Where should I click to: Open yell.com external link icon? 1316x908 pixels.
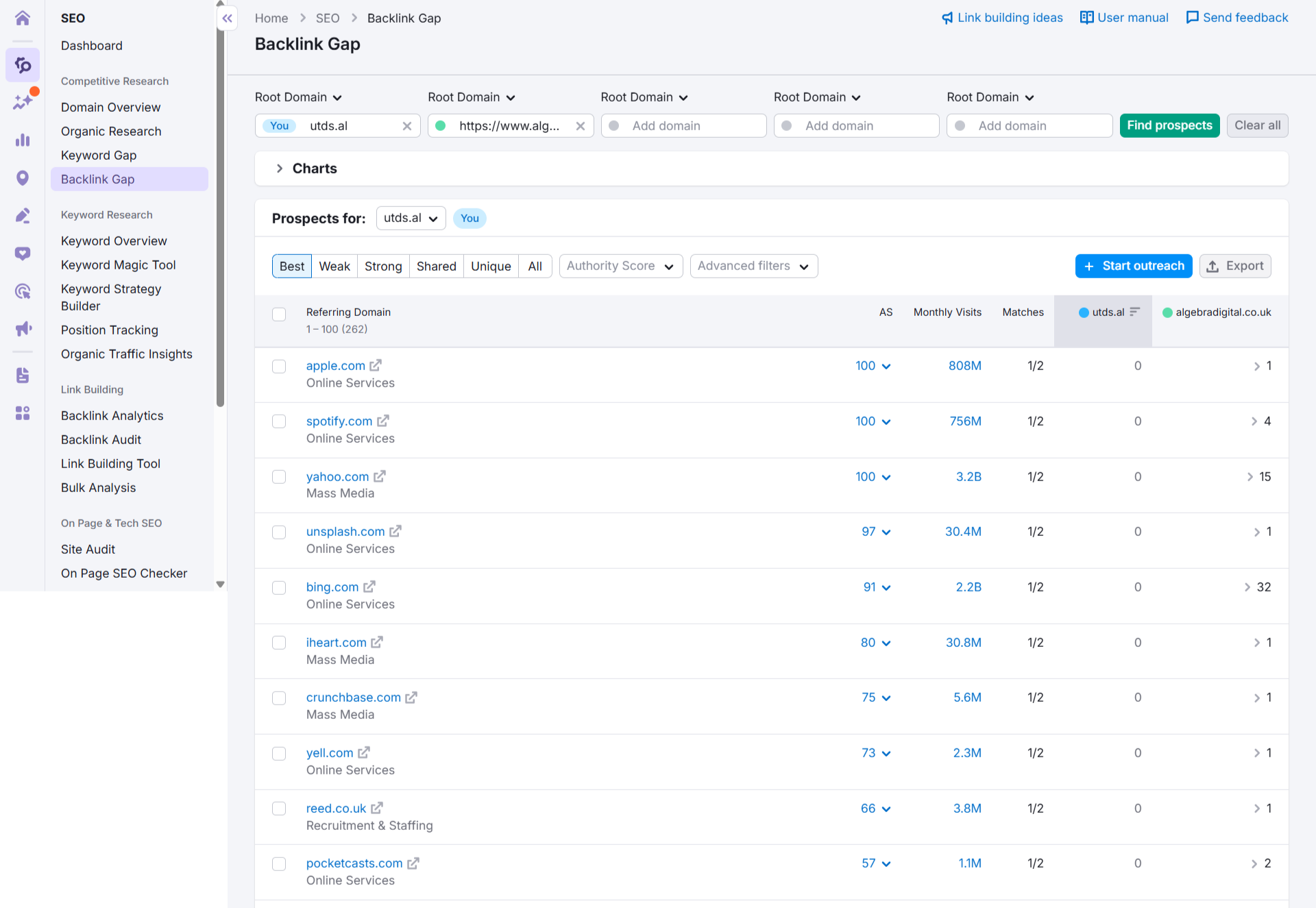pos(364,752)
